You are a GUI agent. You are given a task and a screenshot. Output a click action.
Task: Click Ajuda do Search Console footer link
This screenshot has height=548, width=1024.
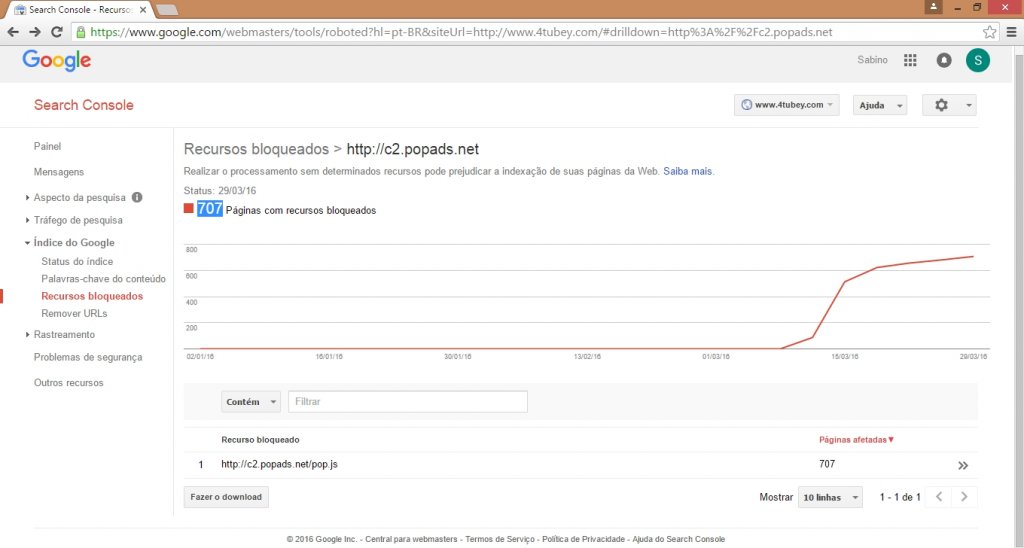click(679, 539)
